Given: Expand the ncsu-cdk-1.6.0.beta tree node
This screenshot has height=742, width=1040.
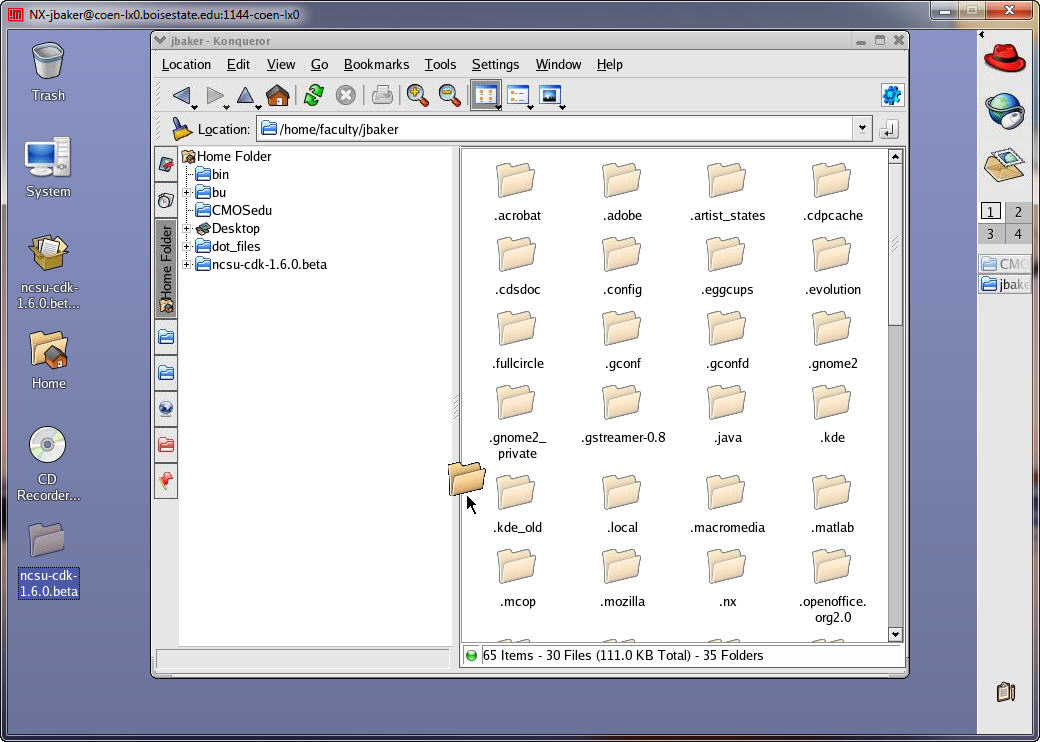Looking at the screenshot, I should 187,265.
